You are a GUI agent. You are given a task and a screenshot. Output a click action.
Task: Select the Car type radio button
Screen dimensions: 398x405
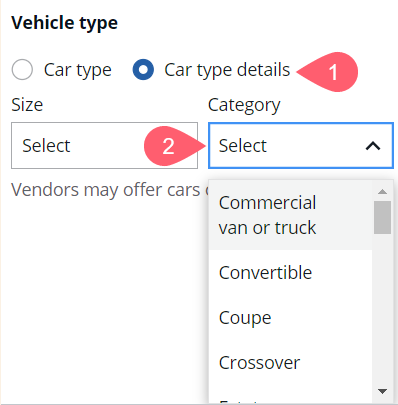click(x=22, y=70)
